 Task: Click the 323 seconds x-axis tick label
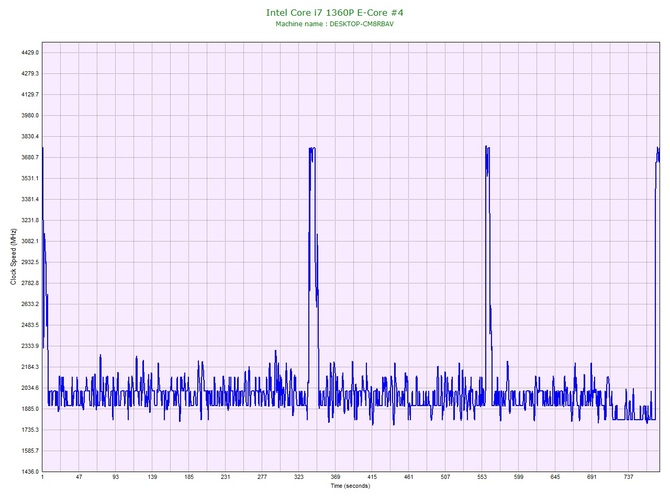tap(299, 477)
